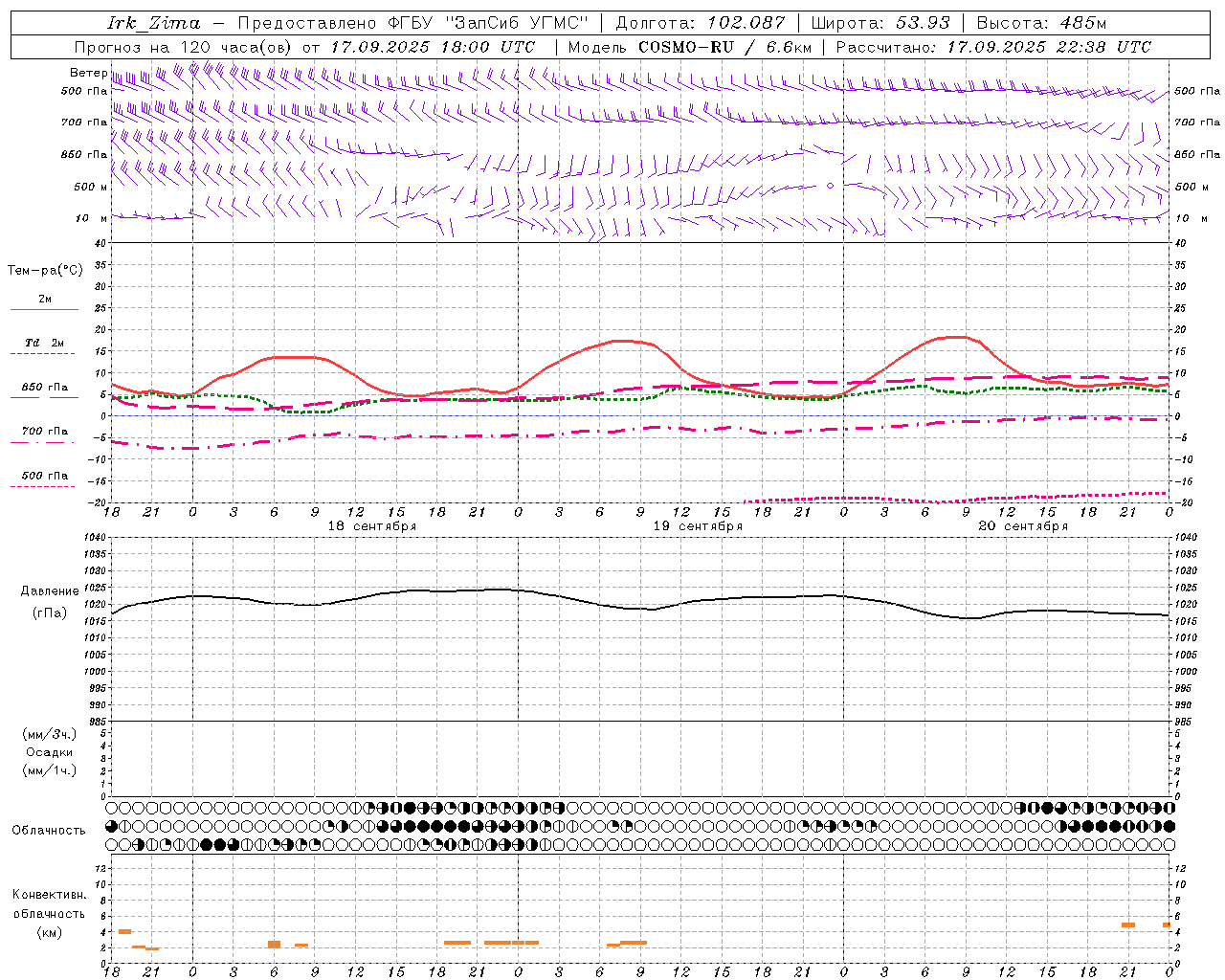Click the date label 20 сентября
This screenshot has width=1225, height=980.
(x=1023, y=526)
